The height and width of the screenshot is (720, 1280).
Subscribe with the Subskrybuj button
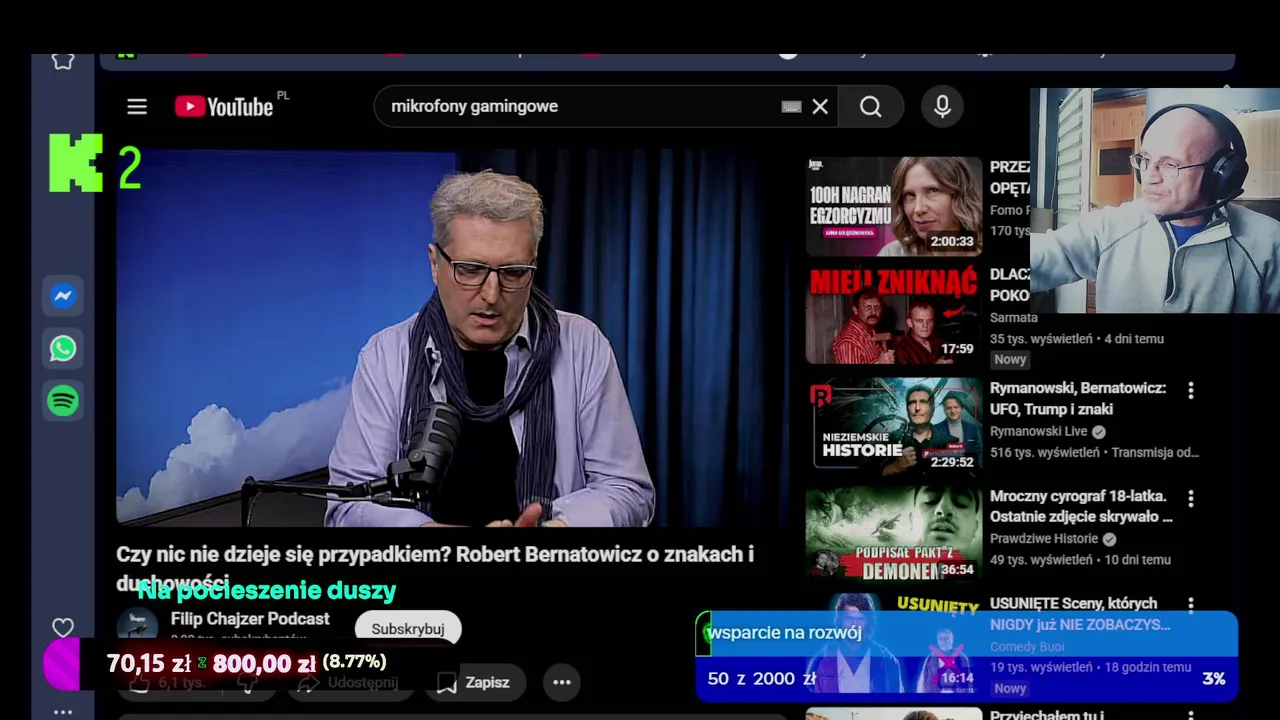click(x=408, y=629)
